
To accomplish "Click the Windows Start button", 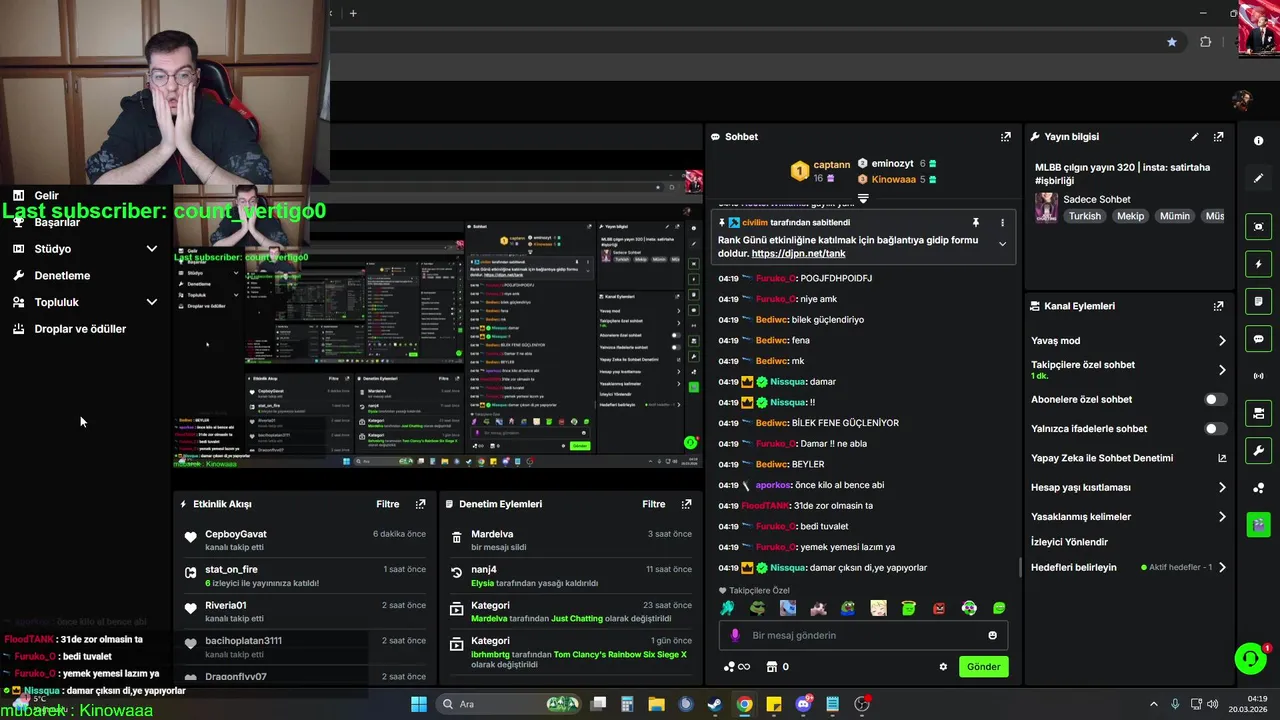I will pyautogui.click(x=419, y=704).
